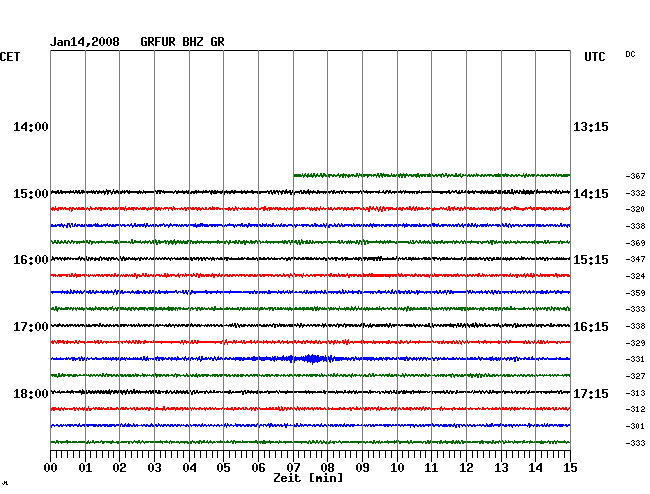Viewport: 650px width, 494px height.
Task: Click minute label 12 on time axis
Action: (466, 468)
